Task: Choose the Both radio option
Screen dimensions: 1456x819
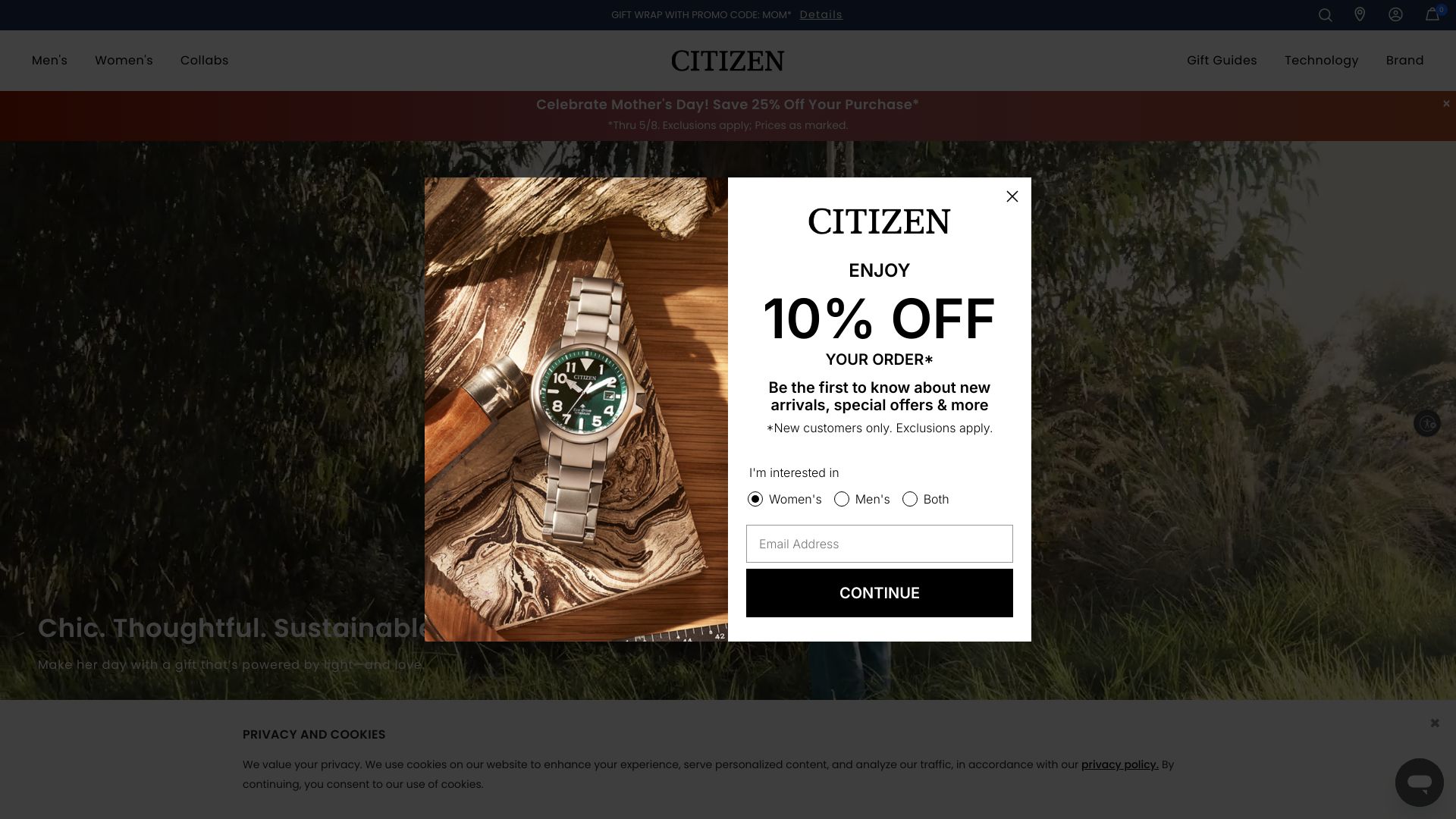Action: [x=909, y=499]
